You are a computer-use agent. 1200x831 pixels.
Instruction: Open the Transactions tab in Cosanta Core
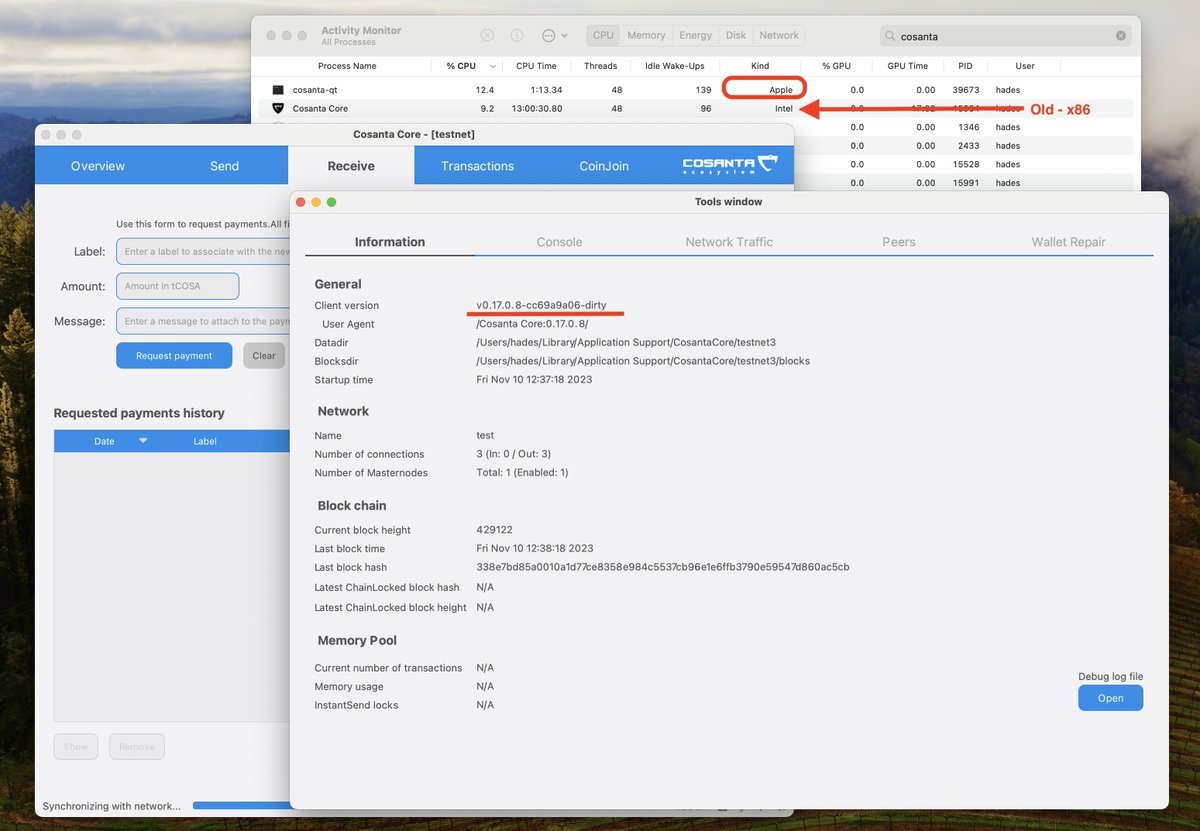pyautogui.click(x=477, y=166)
